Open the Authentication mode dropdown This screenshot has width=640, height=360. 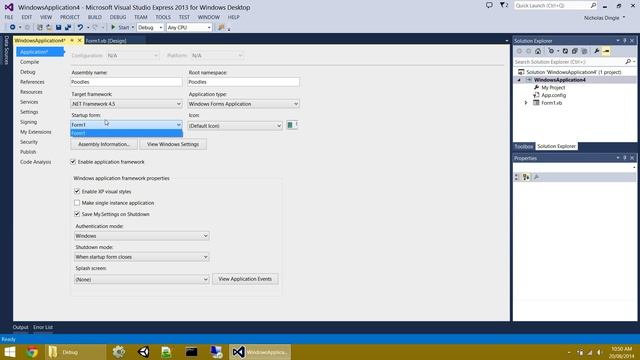point(142,236)
